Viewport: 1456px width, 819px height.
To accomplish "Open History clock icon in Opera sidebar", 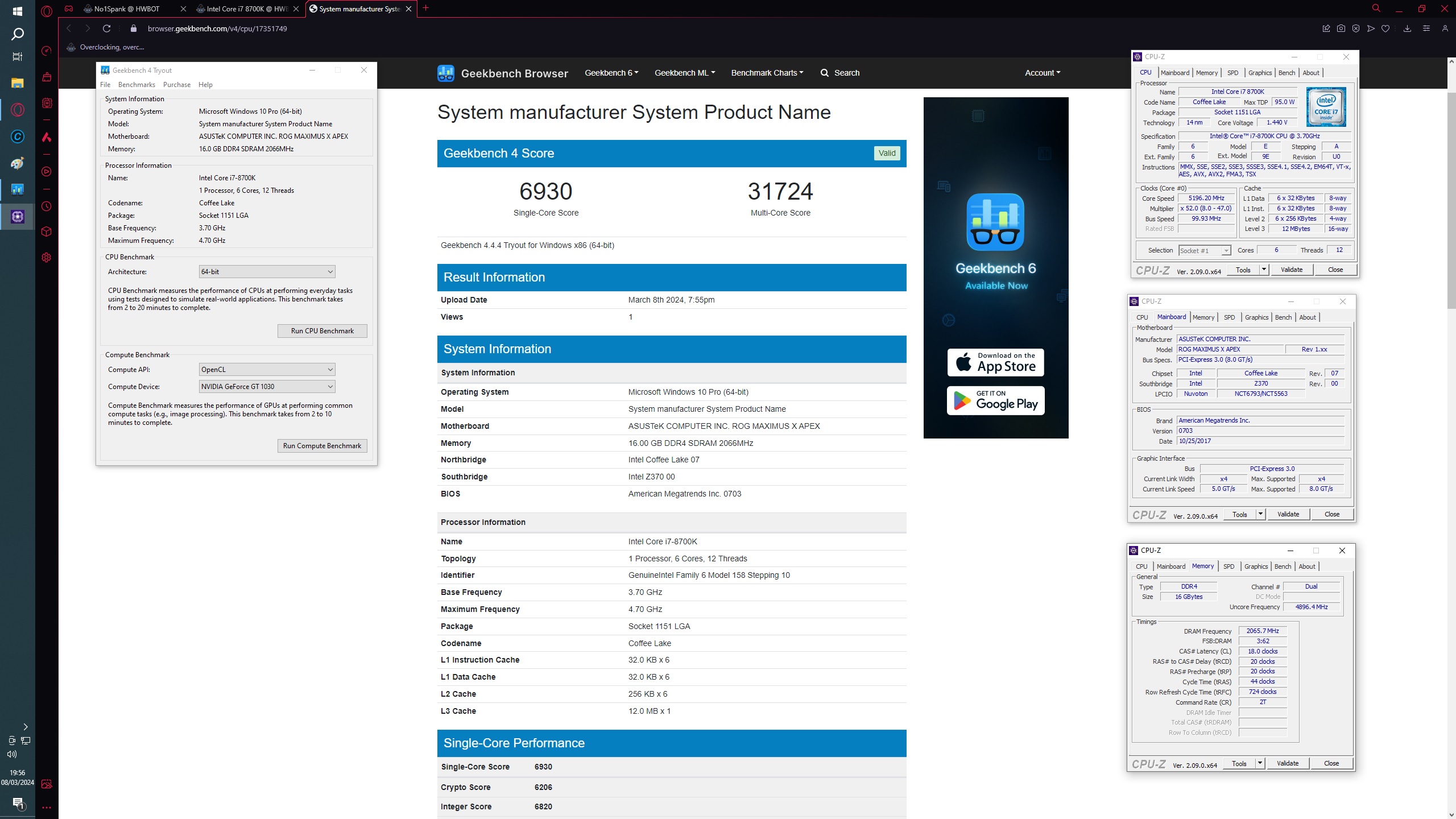I will point(47,206).
